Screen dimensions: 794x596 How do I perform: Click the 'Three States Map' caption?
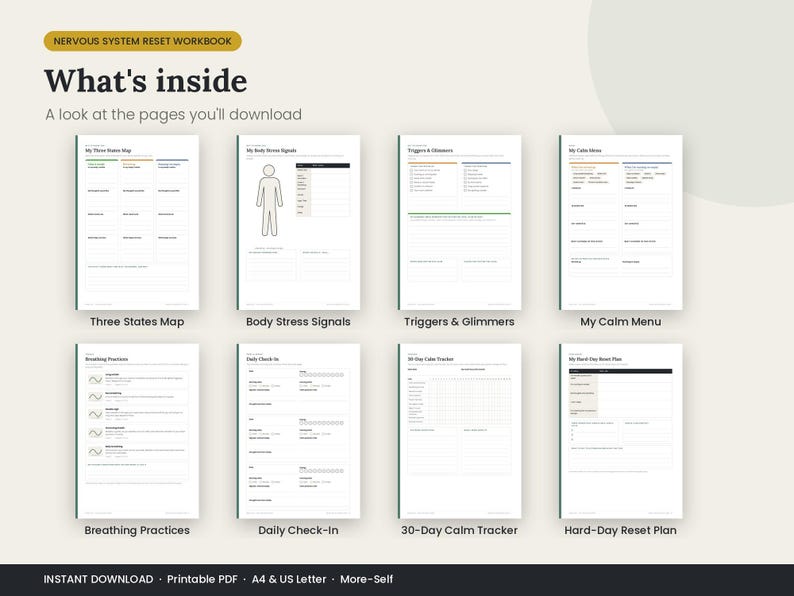pos(137,322)
